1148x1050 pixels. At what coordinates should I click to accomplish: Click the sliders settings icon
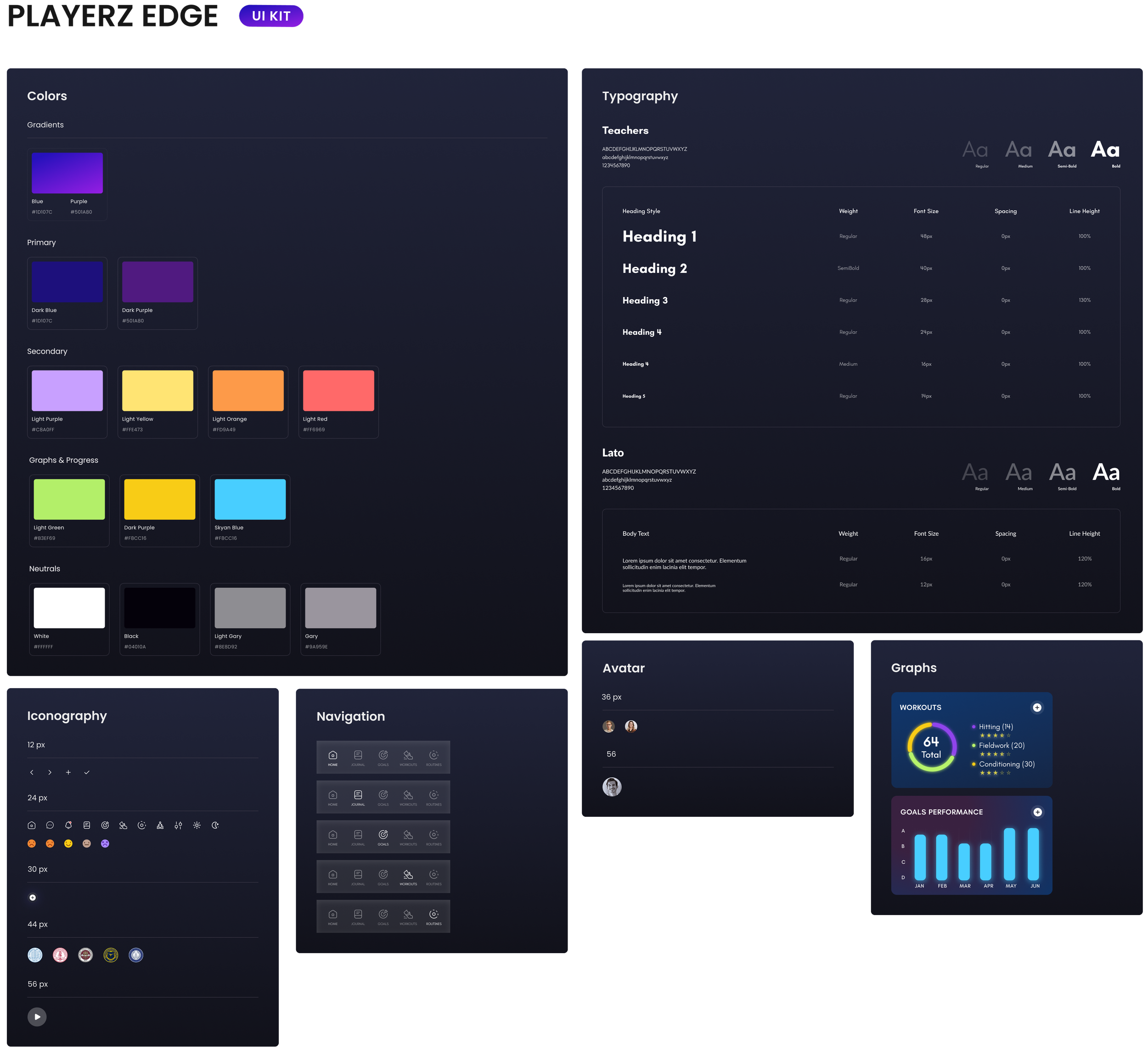[178, 825]
